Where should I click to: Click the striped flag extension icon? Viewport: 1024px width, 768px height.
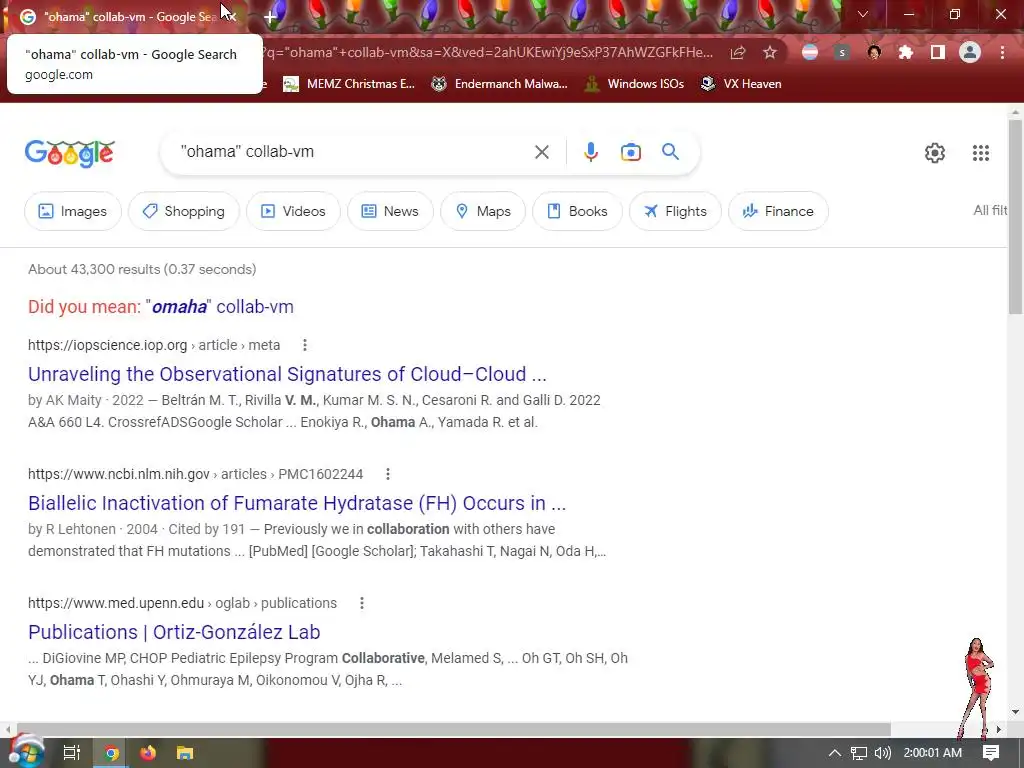[x=810, y=52]
